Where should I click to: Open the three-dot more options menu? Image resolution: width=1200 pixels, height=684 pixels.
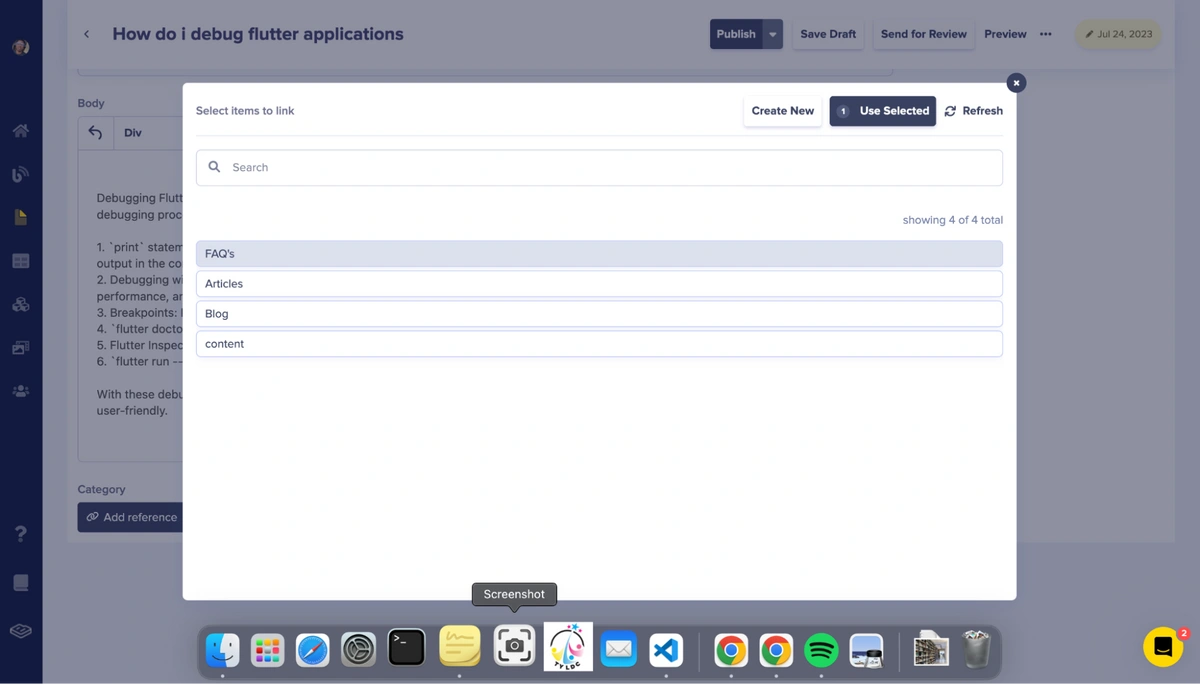click(1045, 34)
